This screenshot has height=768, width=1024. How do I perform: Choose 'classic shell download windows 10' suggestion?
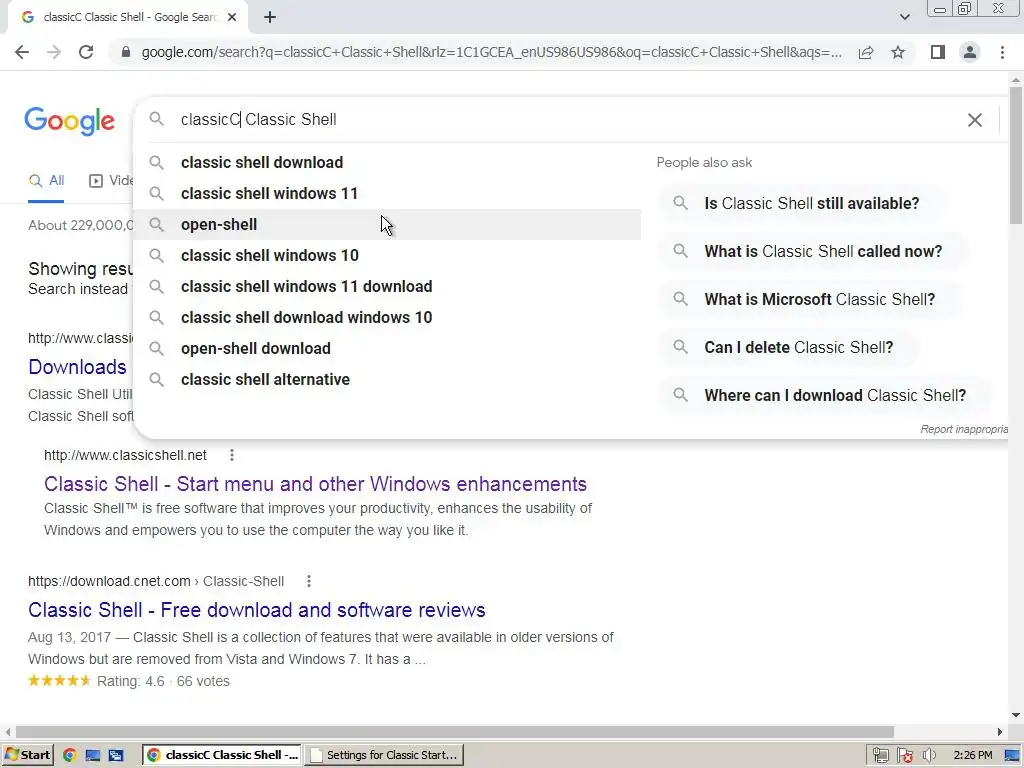[x=387, y=317]
